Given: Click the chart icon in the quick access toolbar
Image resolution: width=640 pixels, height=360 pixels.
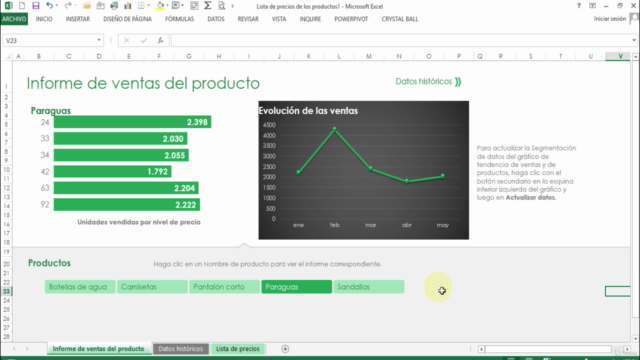Looking at the screenshot, I should 128,6.
